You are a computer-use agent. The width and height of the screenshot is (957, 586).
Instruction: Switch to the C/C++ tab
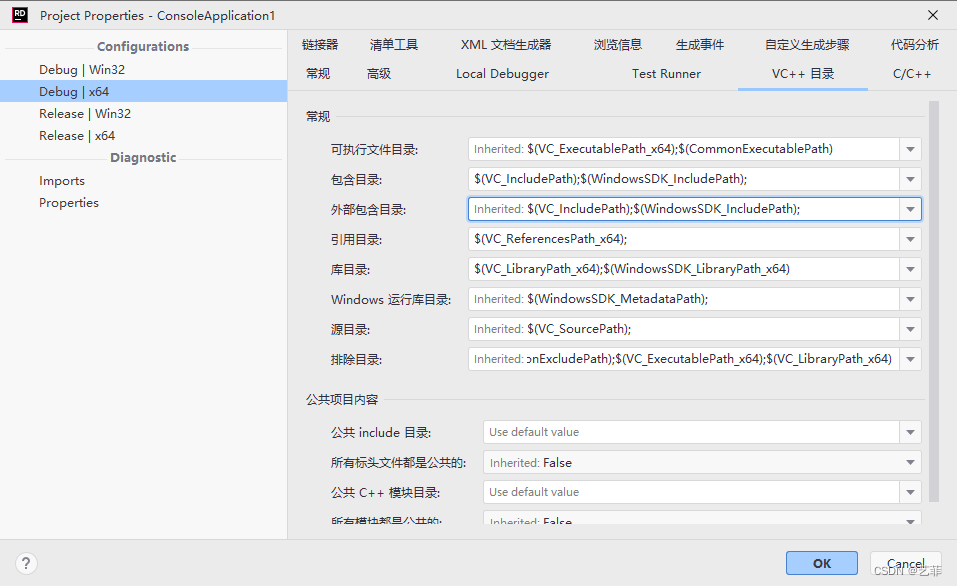[x=911, y=74]
